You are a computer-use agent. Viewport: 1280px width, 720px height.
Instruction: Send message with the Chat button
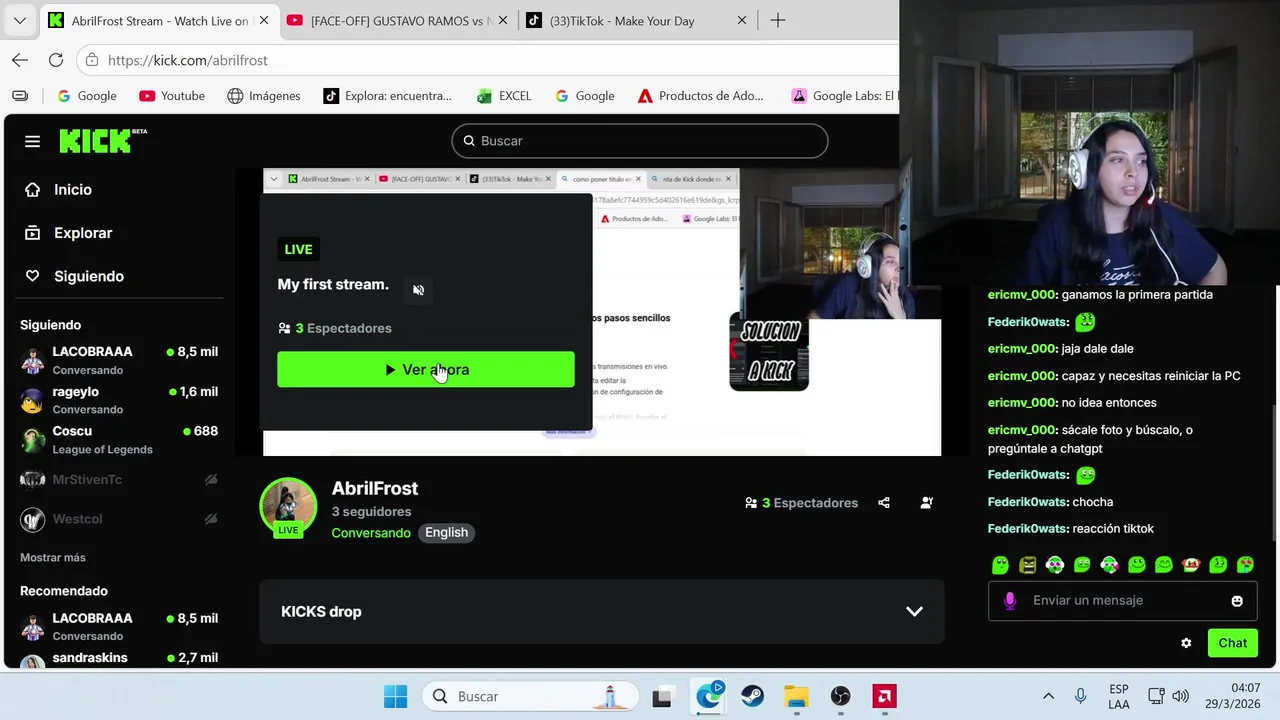point(1232,643)
